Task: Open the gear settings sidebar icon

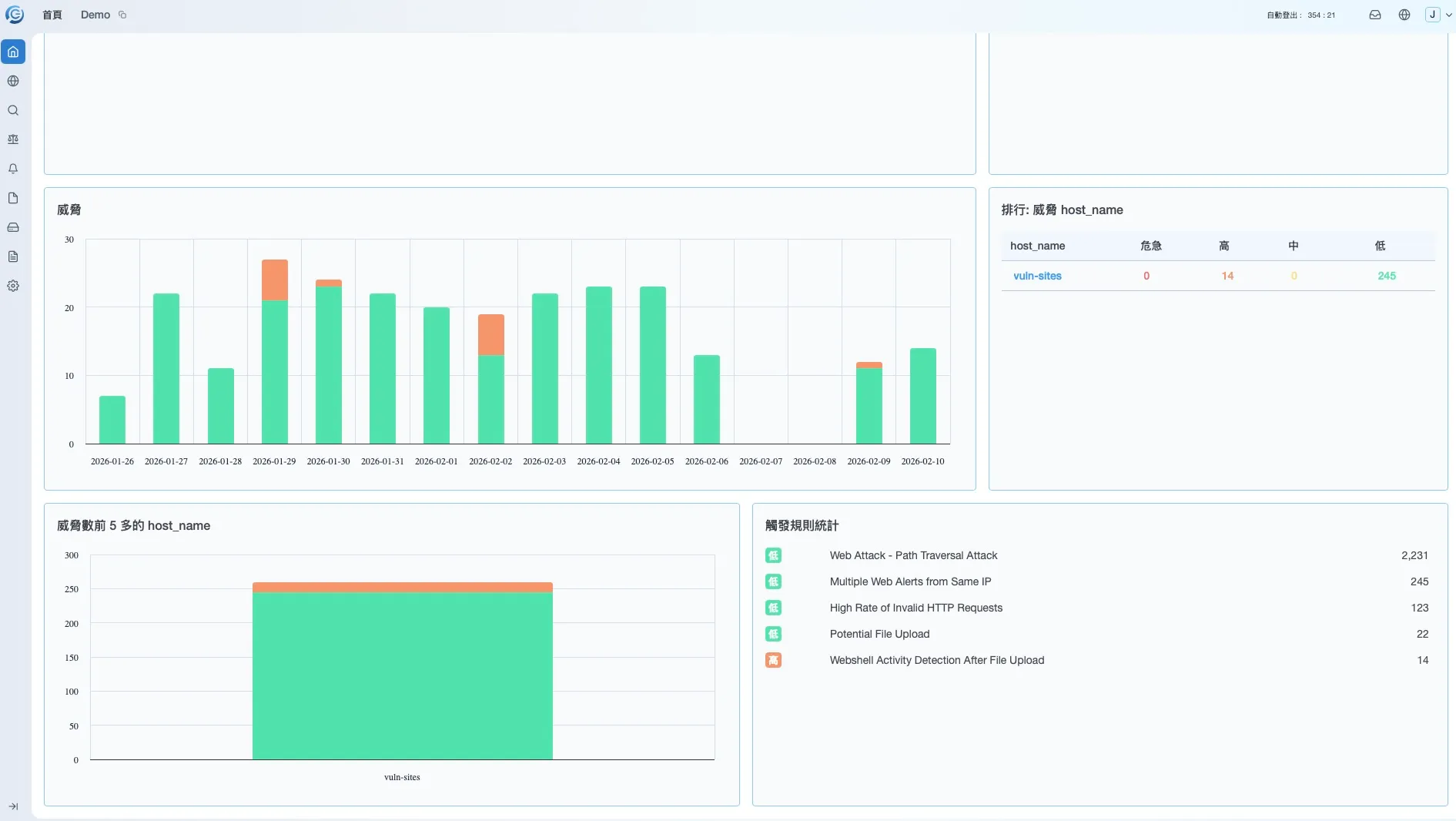Action: coord(13,286)
